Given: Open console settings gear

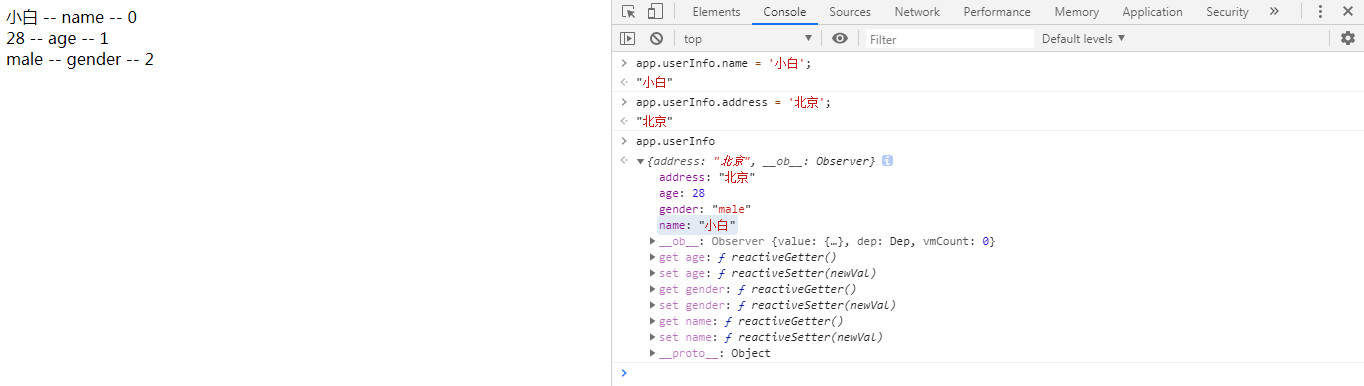Looking at the screenshot, I should coord(1347,38).
